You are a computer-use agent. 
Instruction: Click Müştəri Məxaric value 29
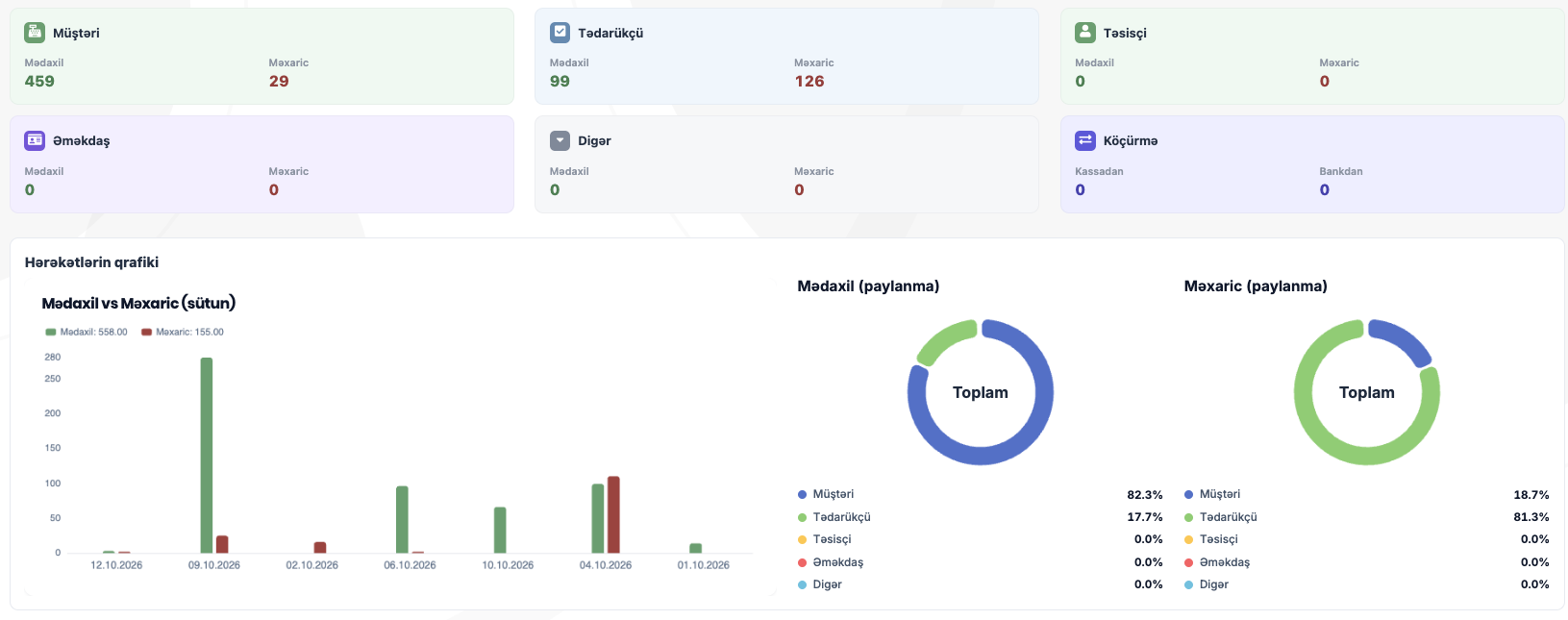click(279, 82)
